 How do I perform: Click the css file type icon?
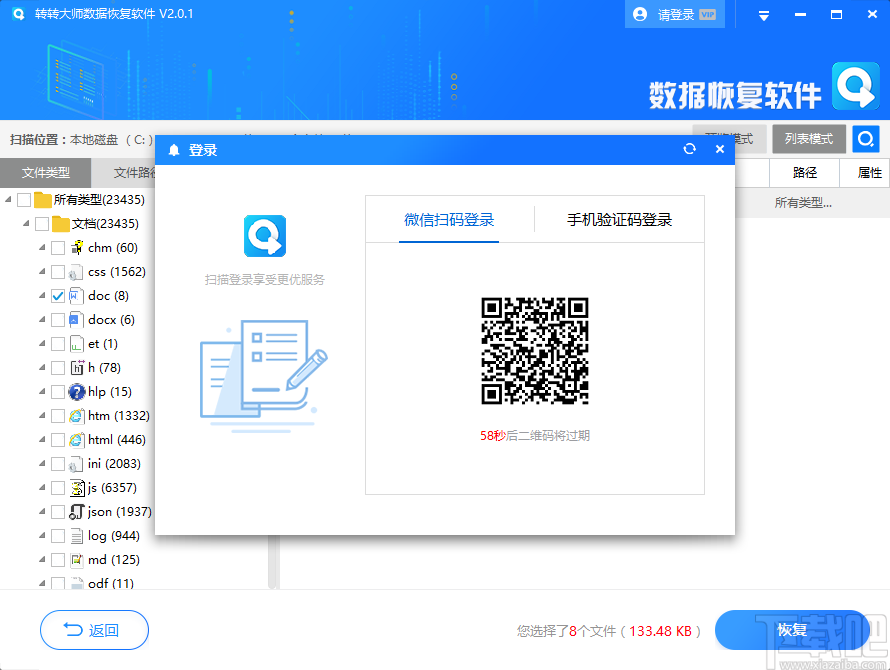[x=77, y=272]
